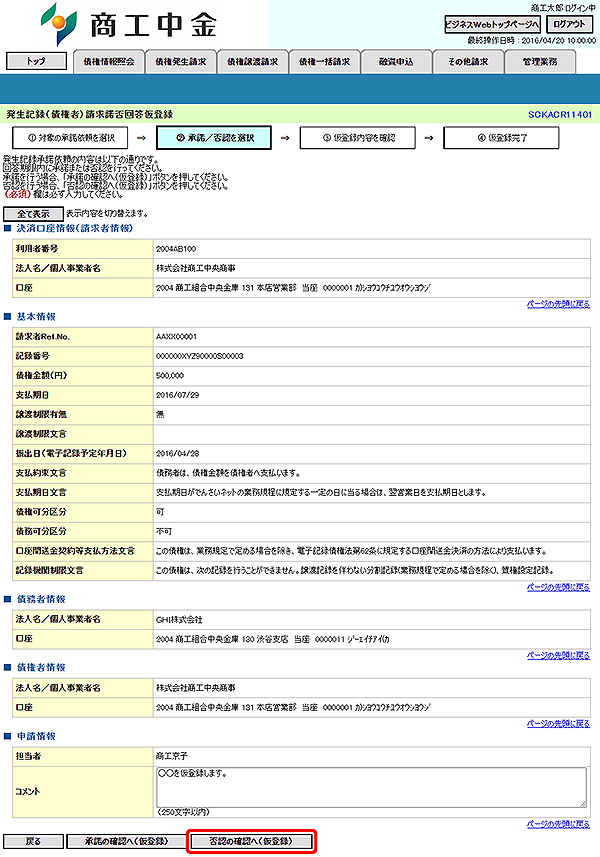This screenshot has width=600, height=857.
Task: Click the 商工中金 logo
Action: (x=130, y=25)
